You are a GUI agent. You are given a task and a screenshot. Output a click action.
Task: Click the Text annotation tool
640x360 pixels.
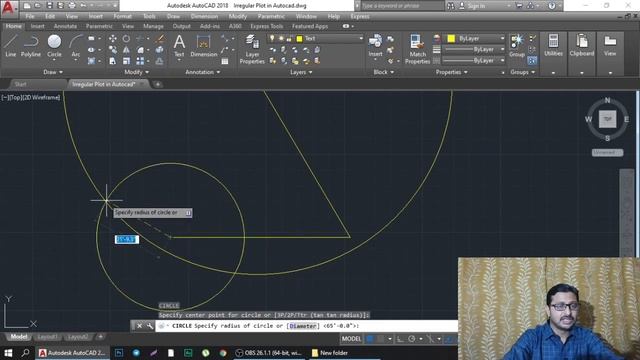click(179, 45)
